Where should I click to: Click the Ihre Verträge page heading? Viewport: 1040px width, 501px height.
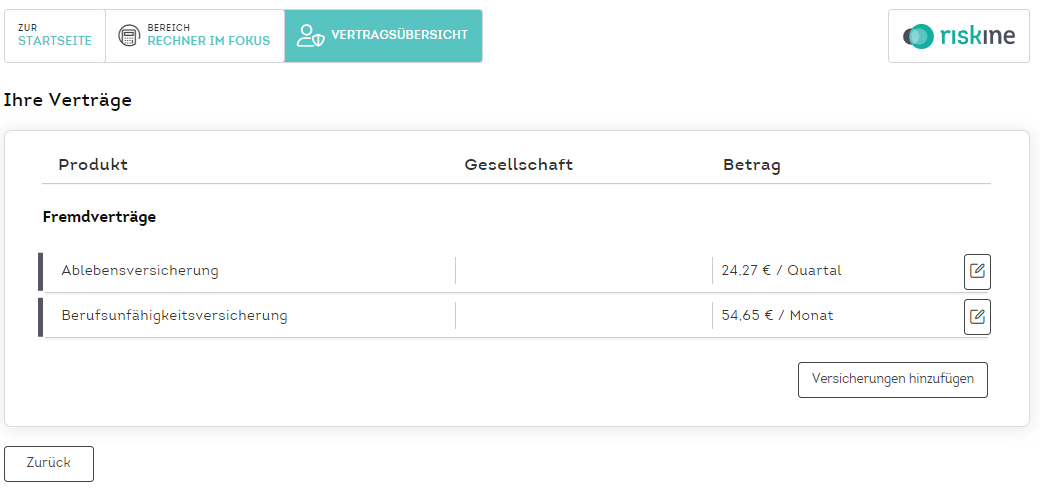click(x=68, y=100)
